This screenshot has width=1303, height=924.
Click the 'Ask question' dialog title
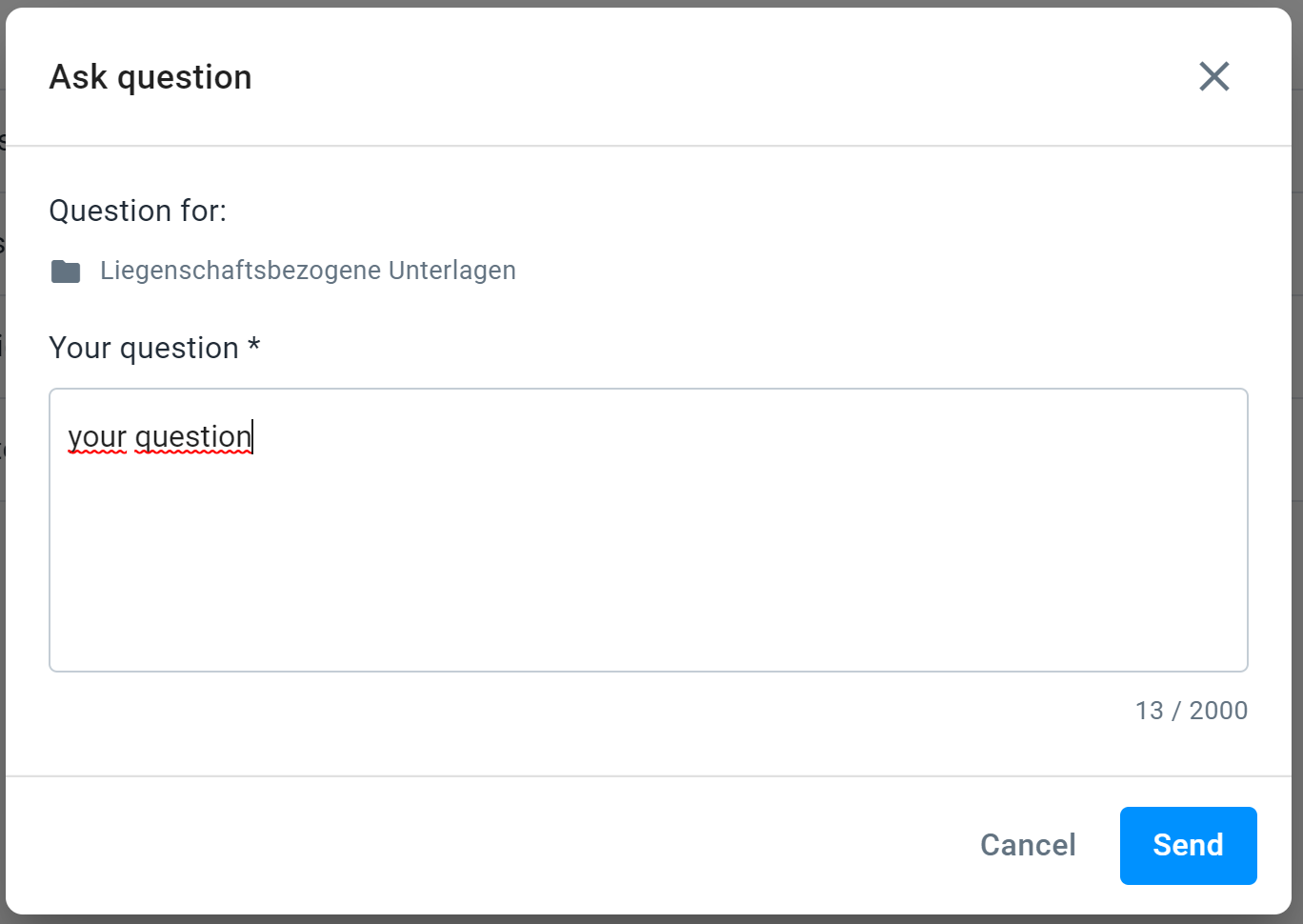tap(150, 76)
